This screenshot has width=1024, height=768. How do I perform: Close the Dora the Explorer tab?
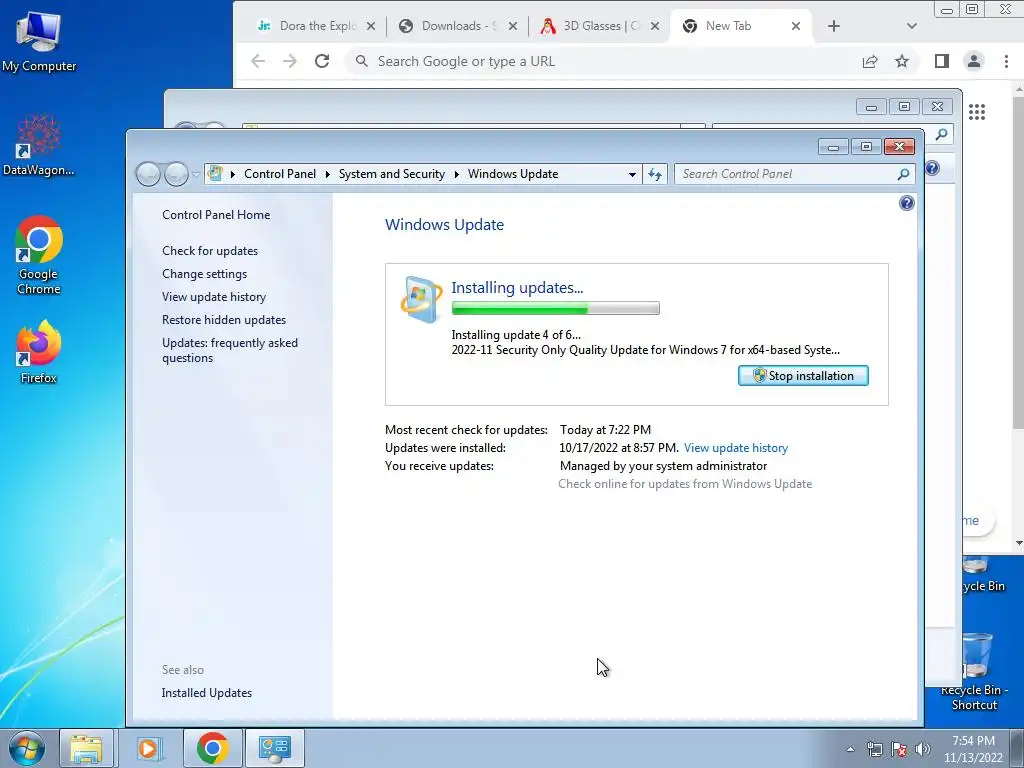coord(370,26)
